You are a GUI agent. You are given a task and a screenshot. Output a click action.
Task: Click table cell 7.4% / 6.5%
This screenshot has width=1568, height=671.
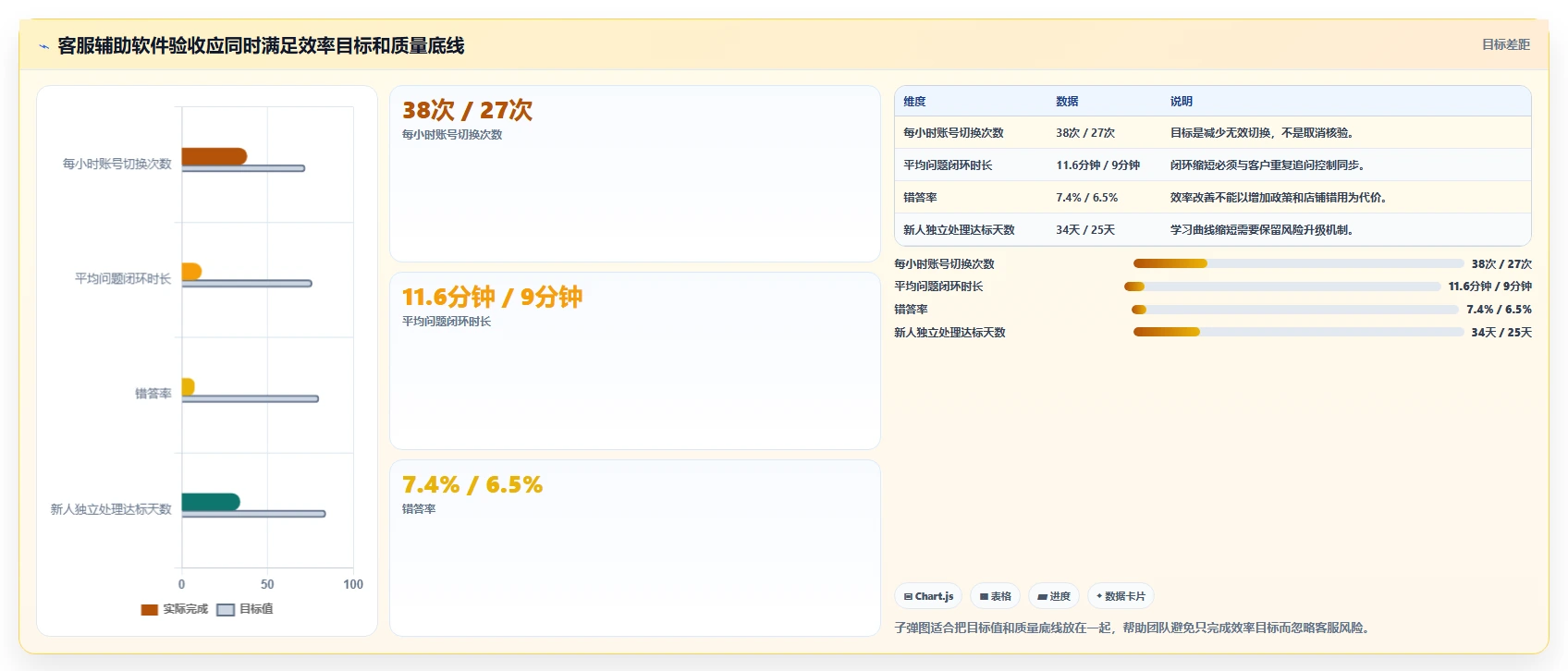pos(1086,198)
